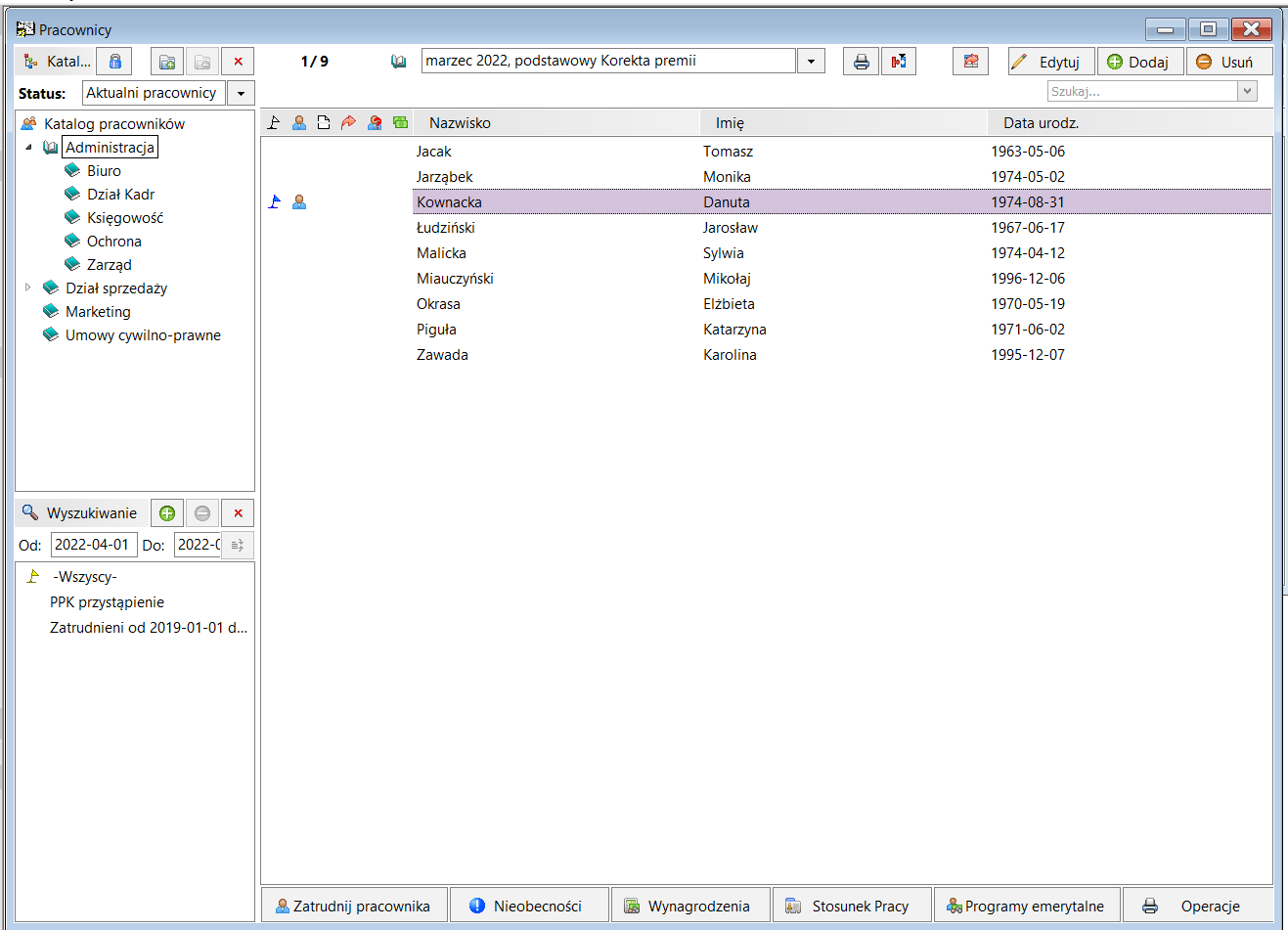Select the Zatrudnieni od 2019-01-01 filter
Viewport: 1288px width, 930px height.
[x=149, y=628]
